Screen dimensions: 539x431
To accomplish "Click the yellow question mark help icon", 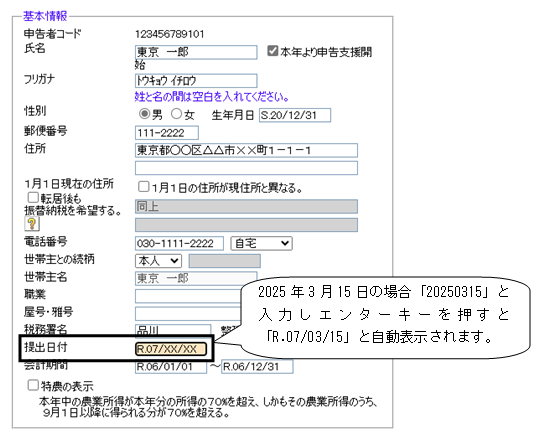I will 32,223.
